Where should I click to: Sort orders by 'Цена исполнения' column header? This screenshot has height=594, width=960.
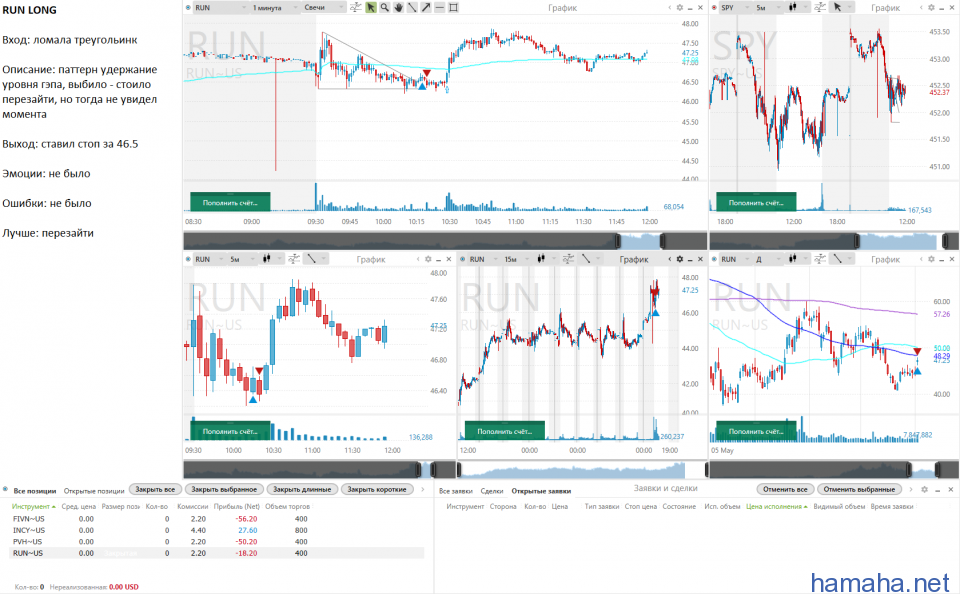tap(776, 506)
